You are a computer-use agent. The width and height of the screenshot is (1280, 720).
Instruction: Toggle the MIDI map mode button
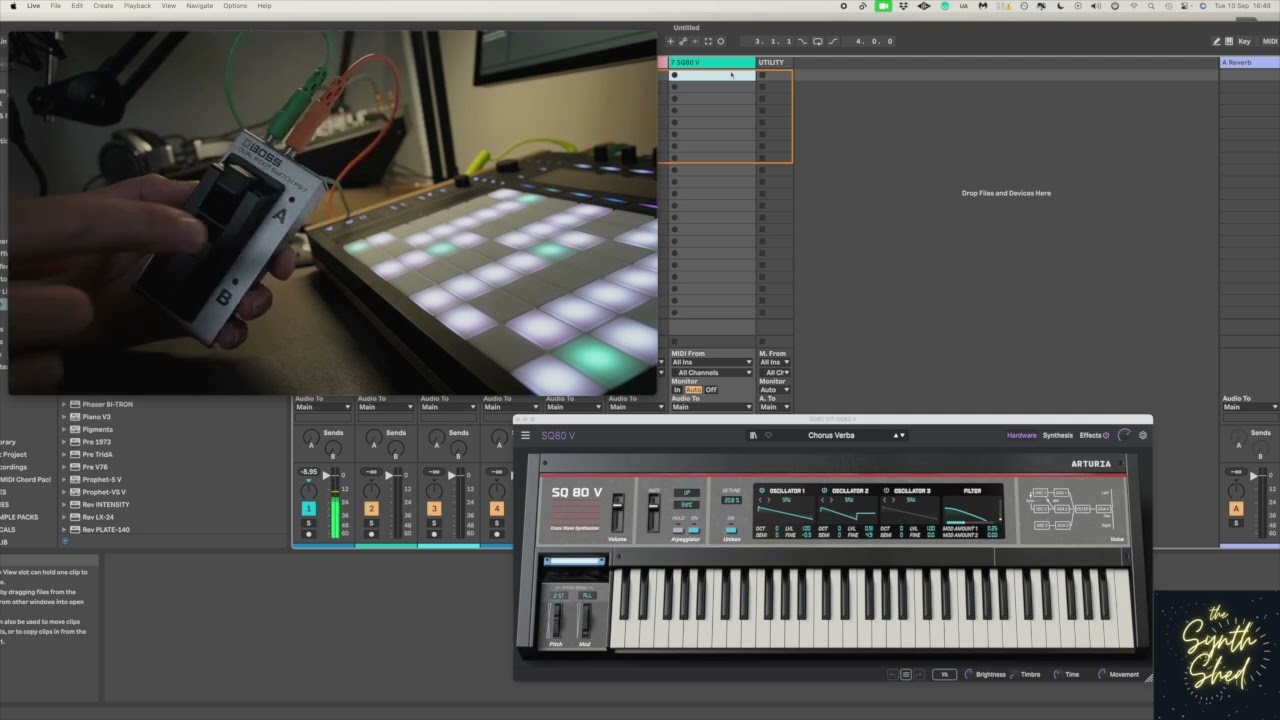pyautogui.click(x=1270, y=41)
